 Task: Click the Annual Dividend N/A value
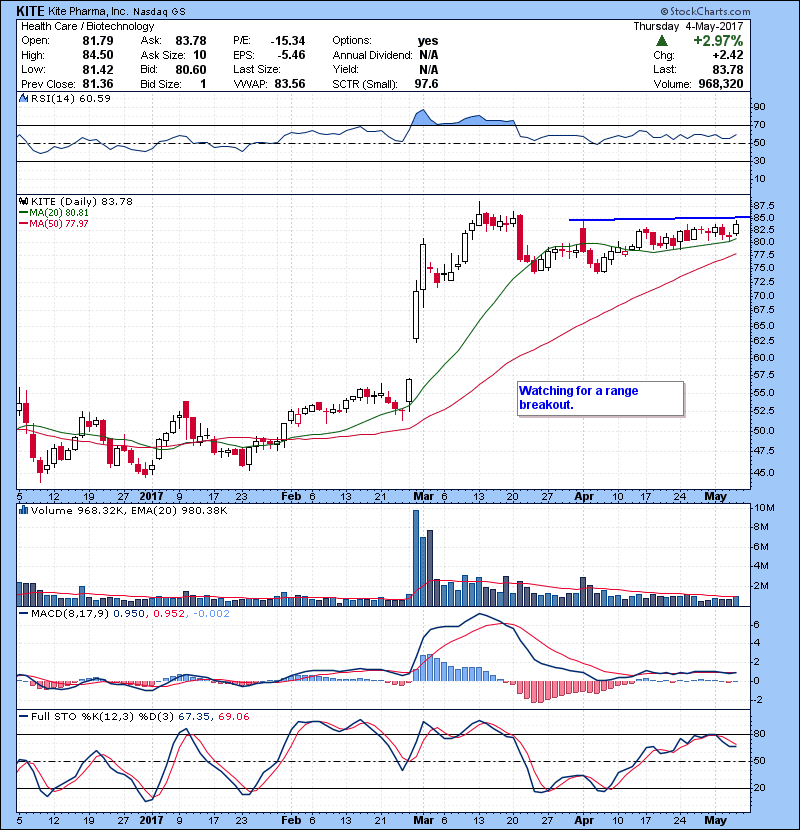click(x=428, y=55)
